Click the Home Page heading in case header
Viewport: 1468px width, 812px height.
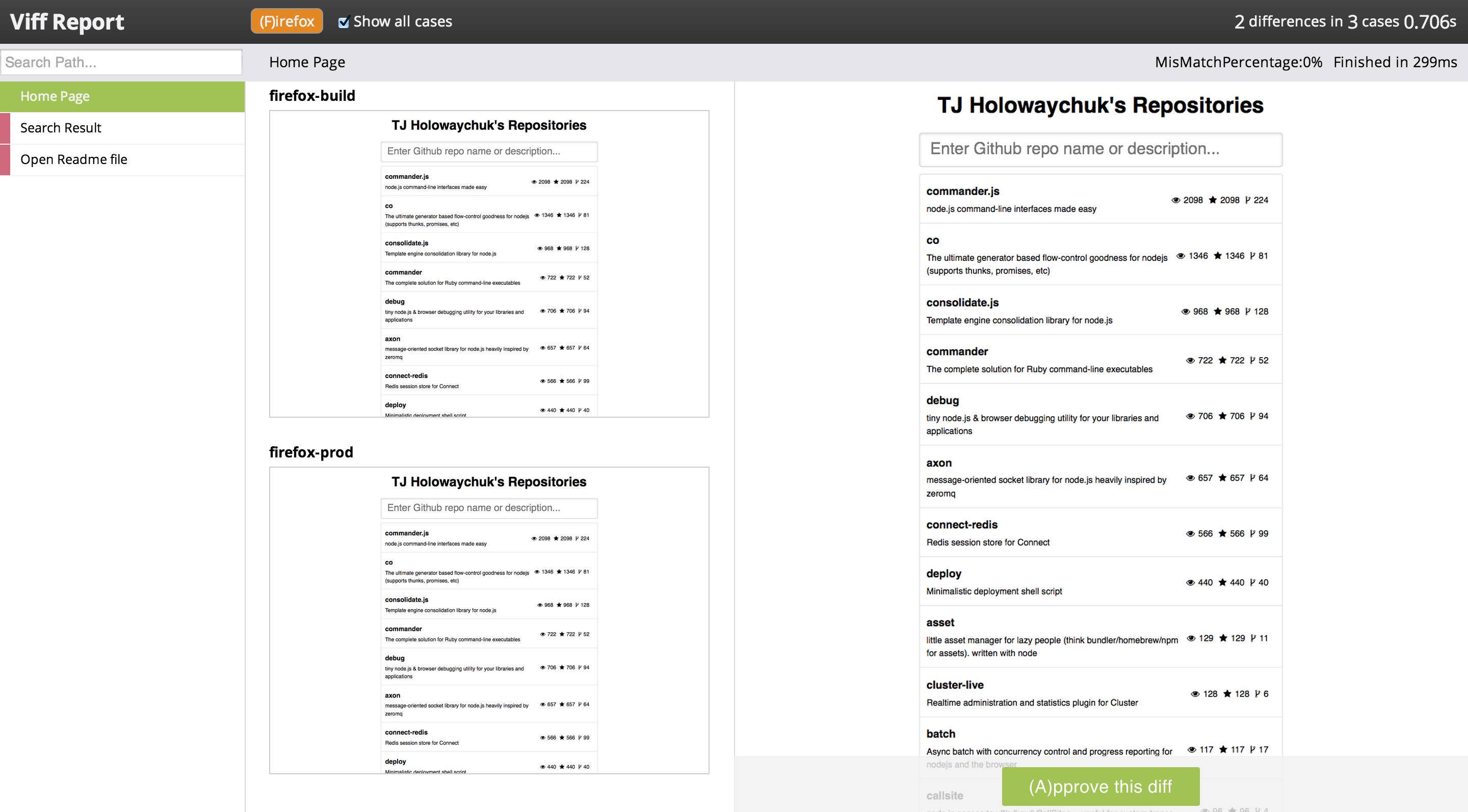pos(307,62)
